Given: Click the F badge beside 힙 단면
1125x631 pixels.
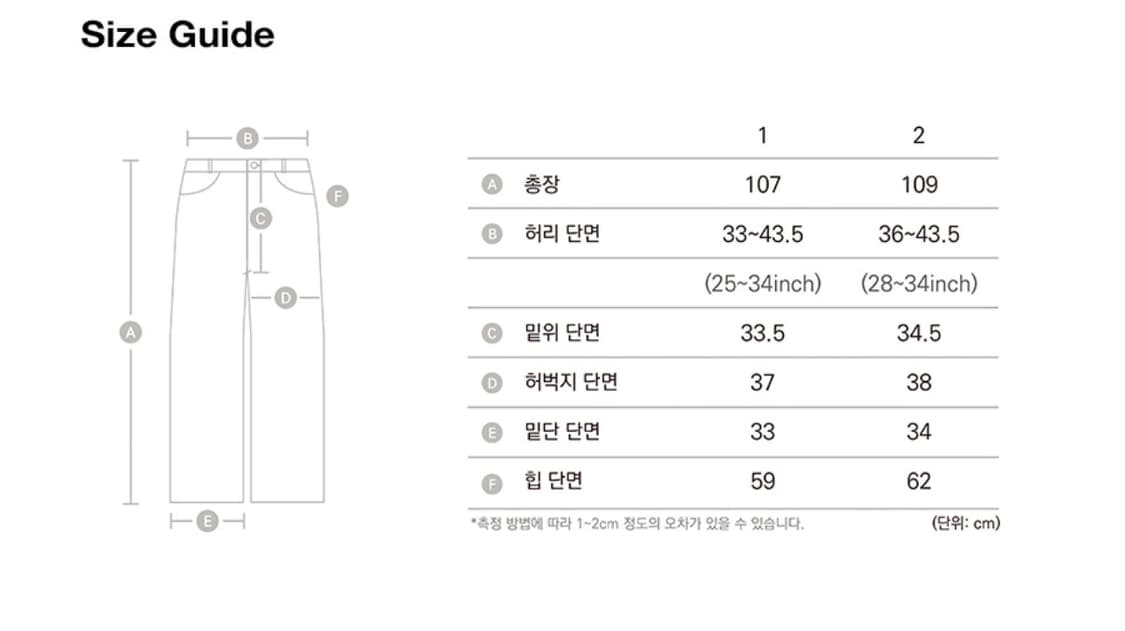Looking at the screenshot, I should coord(491,482).
